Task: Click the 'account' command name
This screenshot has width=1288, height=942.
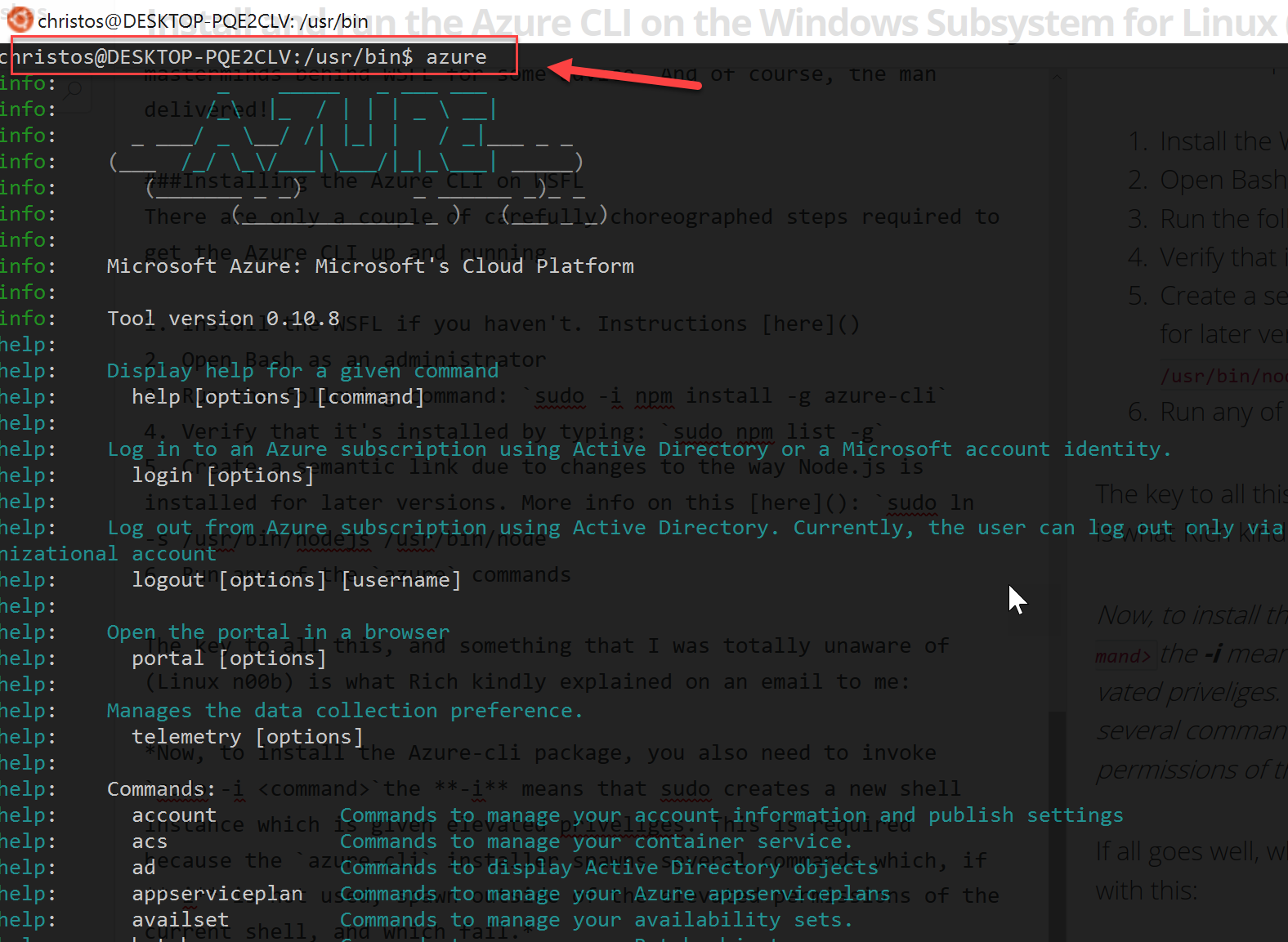Action: tap(175, 815)
